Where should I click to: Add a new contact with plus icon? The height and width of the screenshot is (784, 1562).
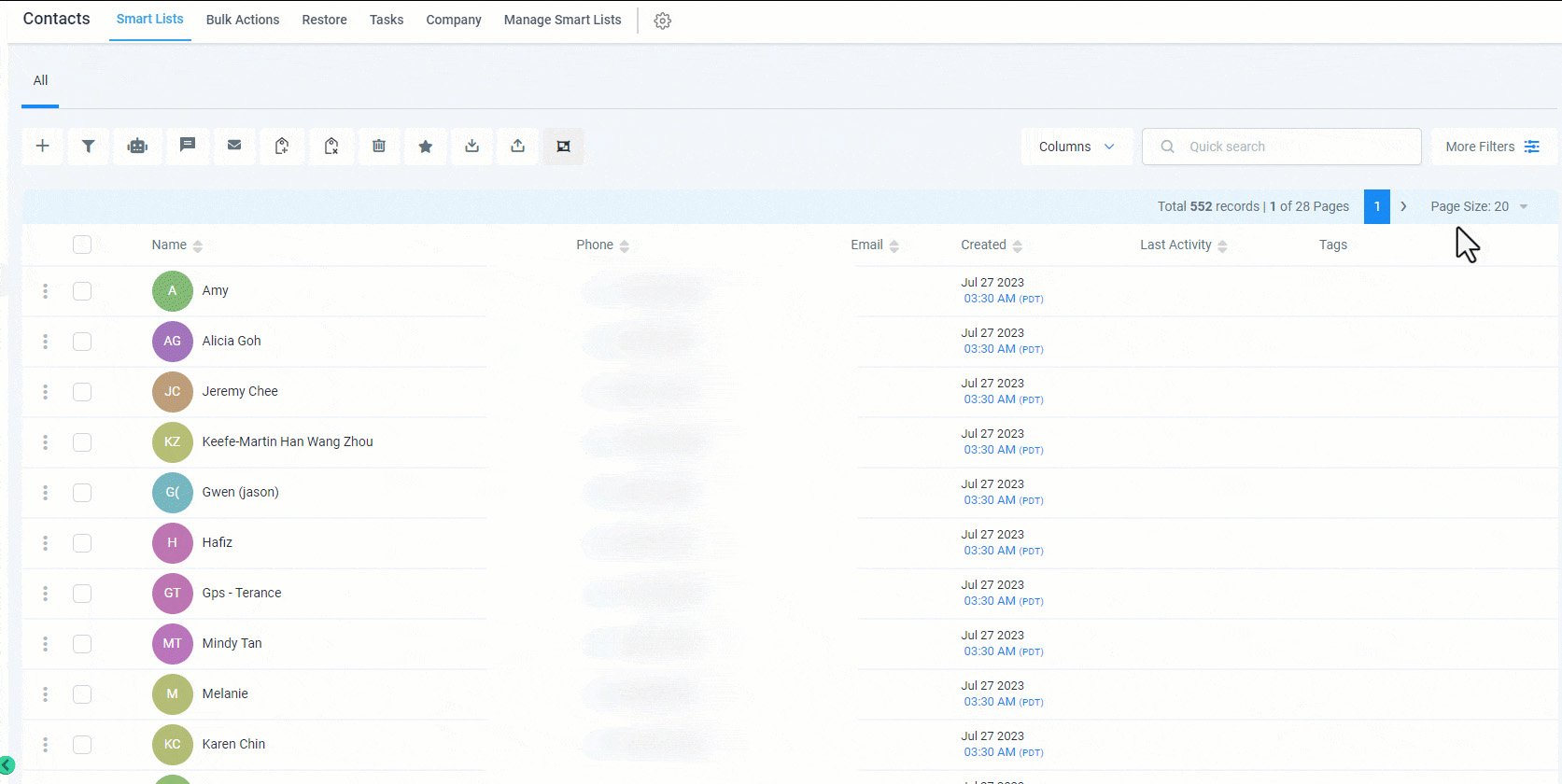tap(43, 147)
